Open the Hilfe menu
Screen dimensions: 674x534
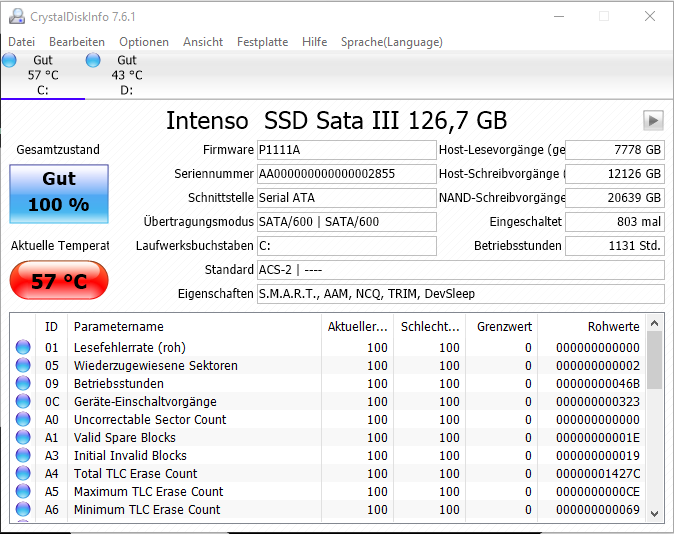coord(315,42)
